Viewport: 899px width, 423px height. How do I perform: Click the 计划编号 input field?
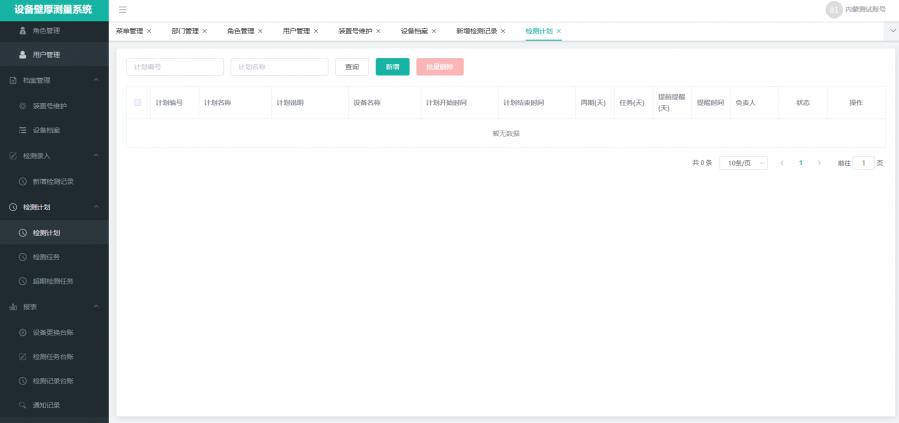(x=174, y=67)
